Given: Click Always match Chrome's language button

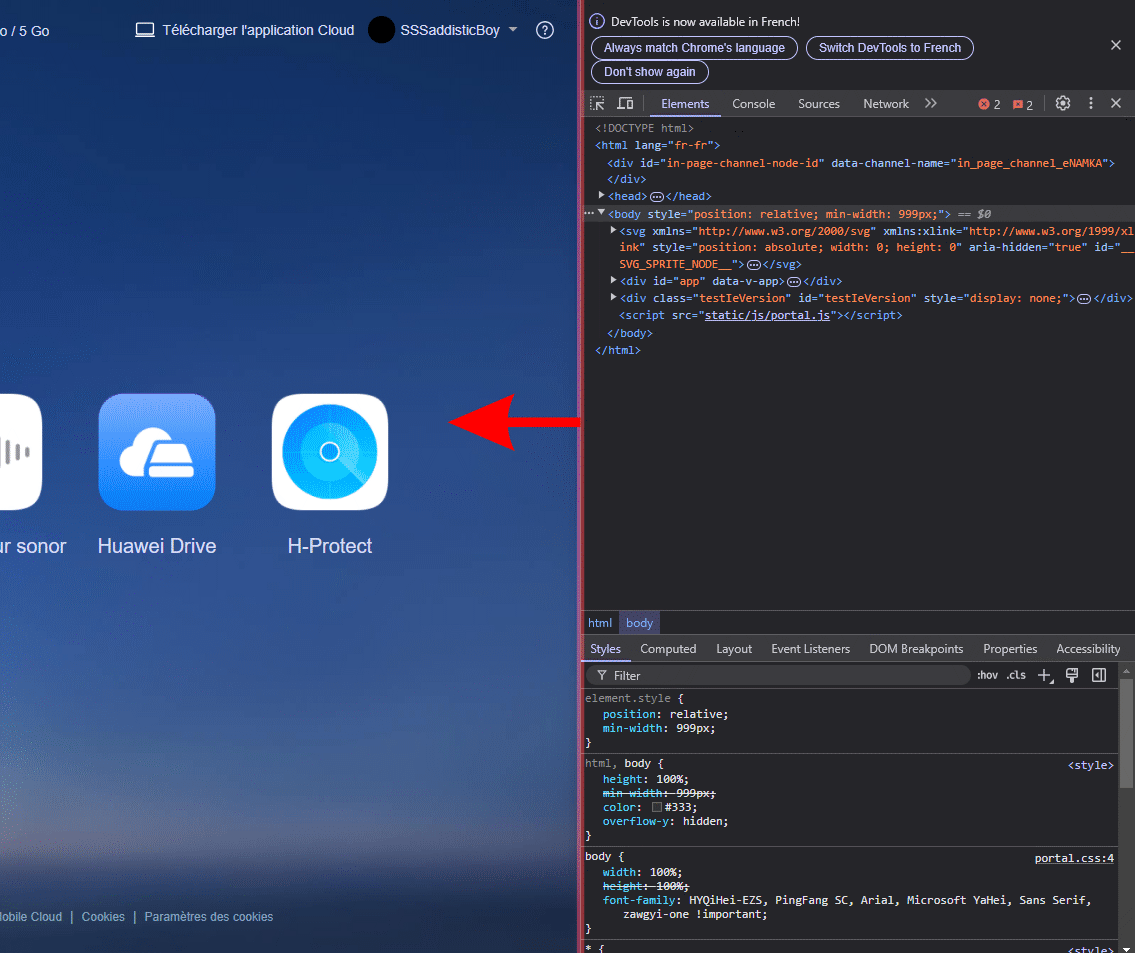Looking at the screenshot, I should 694,48.
